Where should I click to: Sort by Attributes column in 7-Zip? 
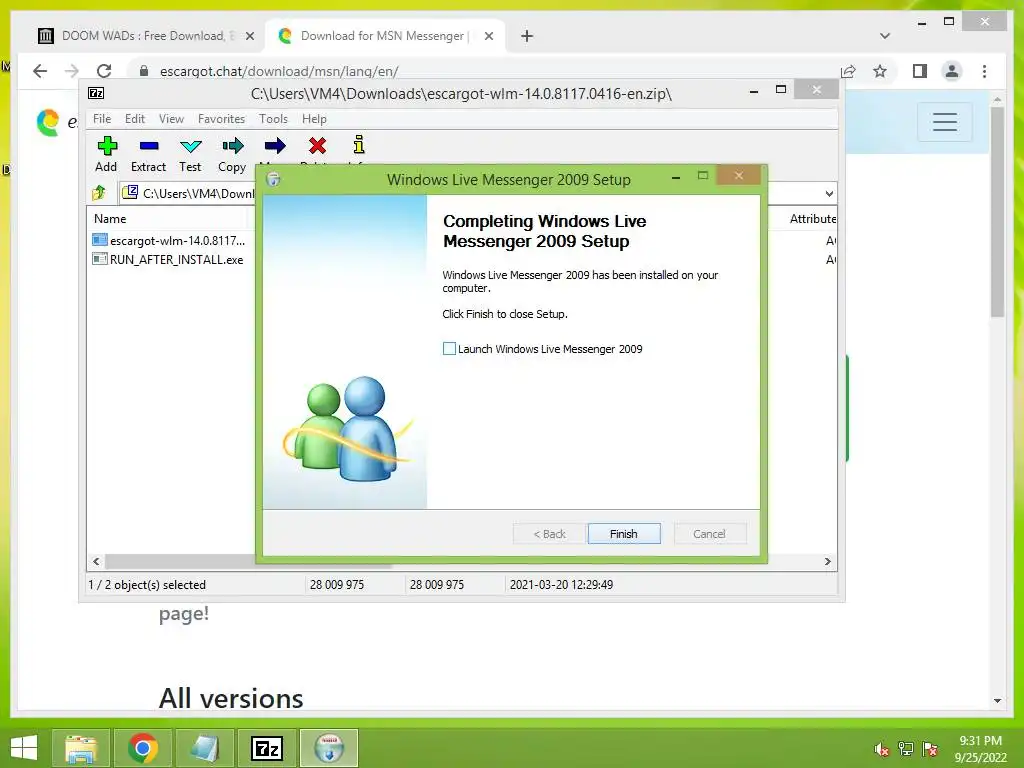(x=812, y=219)
